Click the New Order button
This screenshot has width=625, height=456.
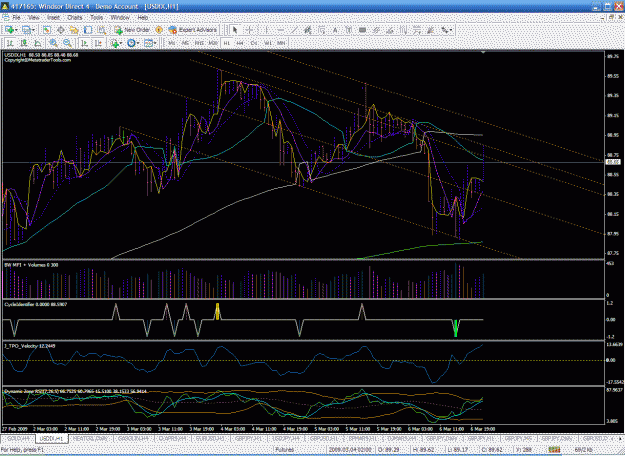[132, 30]
